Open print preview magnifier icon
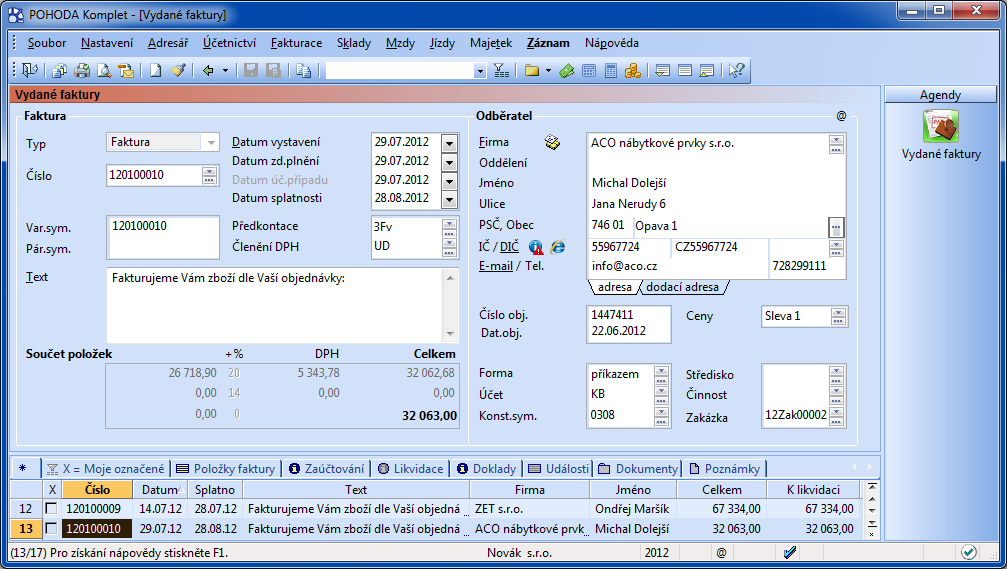Screen dimensions: 1007x569 tap(104, 70)
